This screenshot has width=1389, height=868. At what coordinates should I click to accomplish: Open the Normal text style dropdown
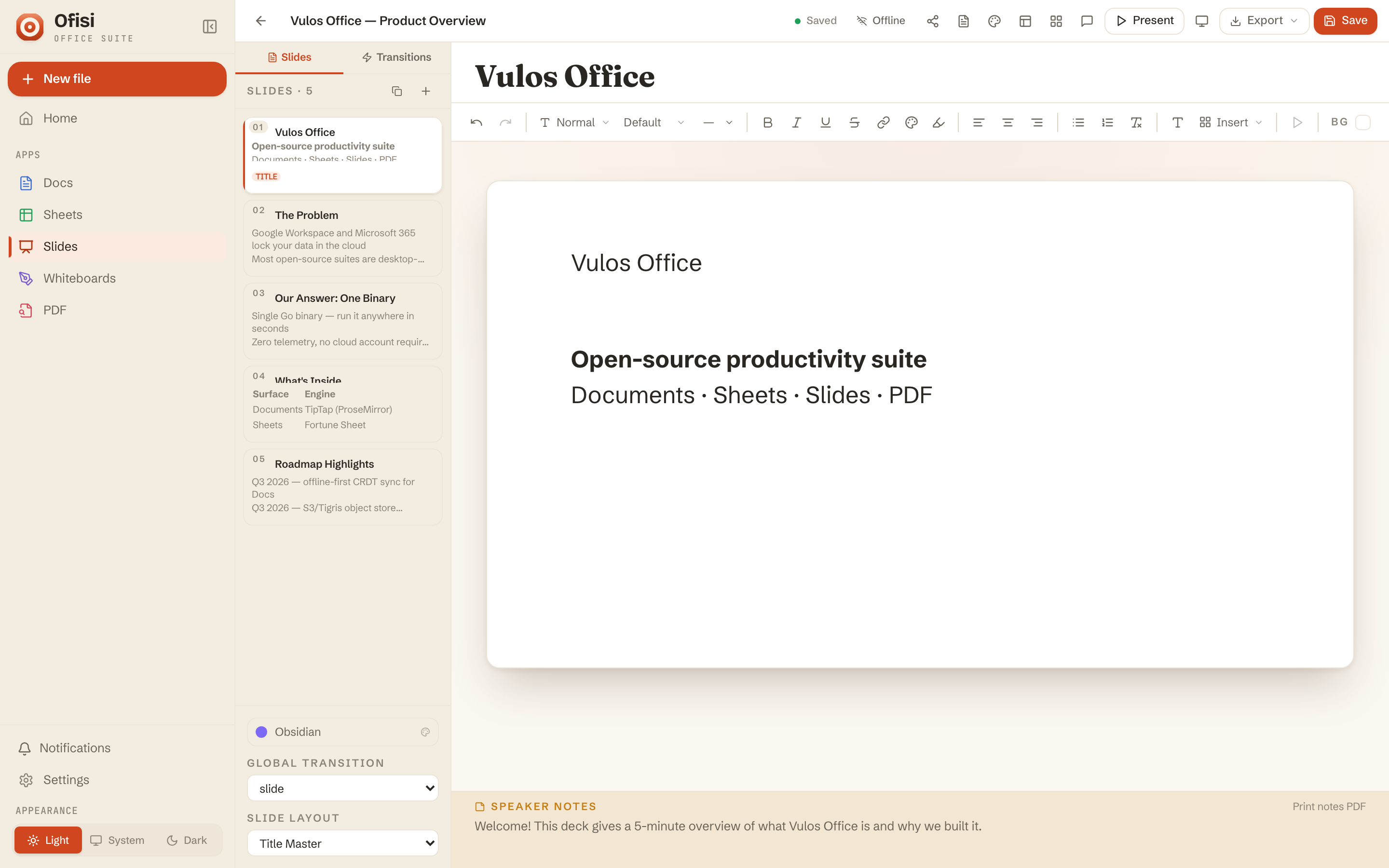coord(574,122)
